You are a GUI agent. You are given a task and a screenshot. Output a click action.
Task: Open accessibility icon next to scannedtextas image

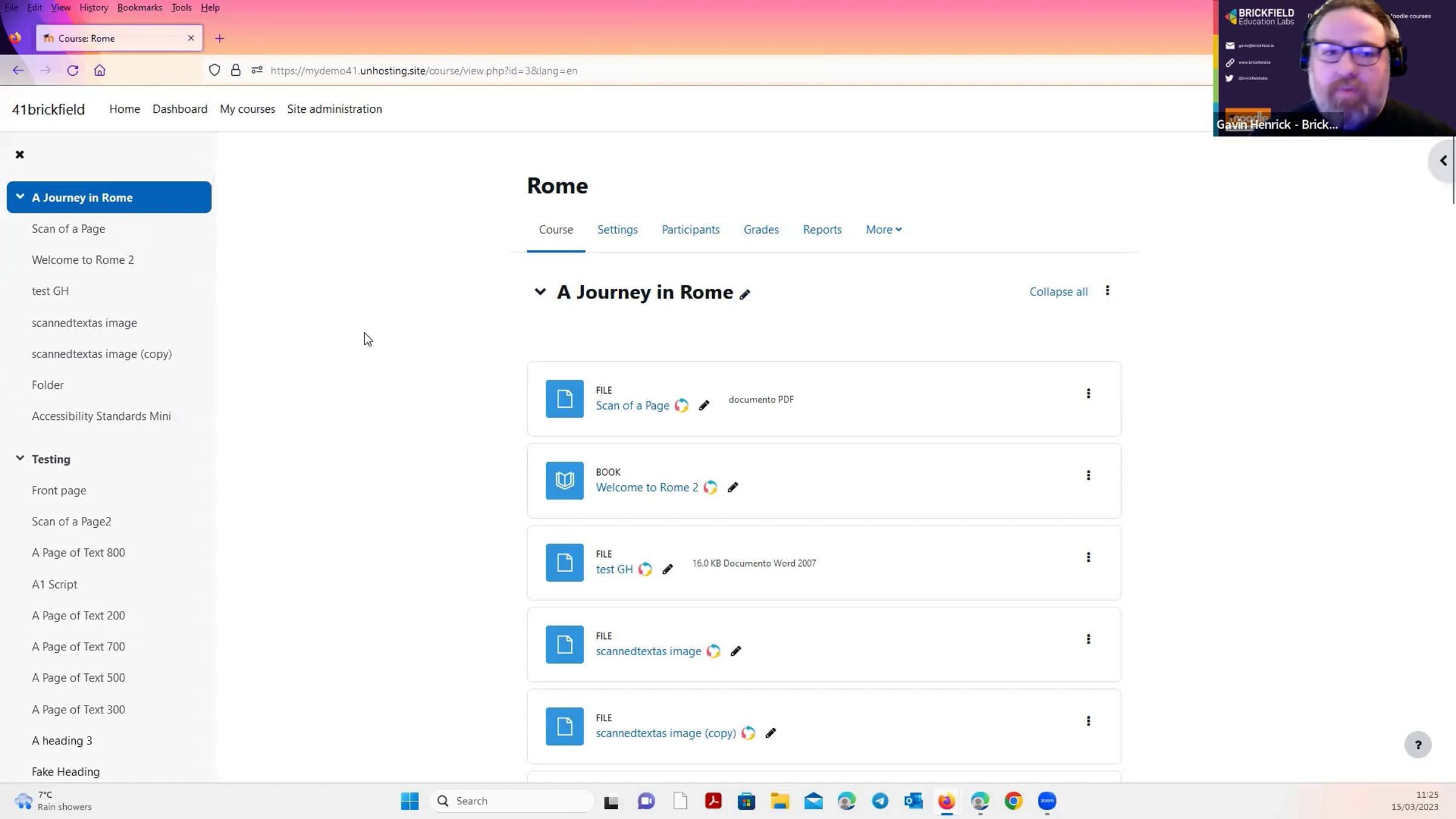pos(713,652)
